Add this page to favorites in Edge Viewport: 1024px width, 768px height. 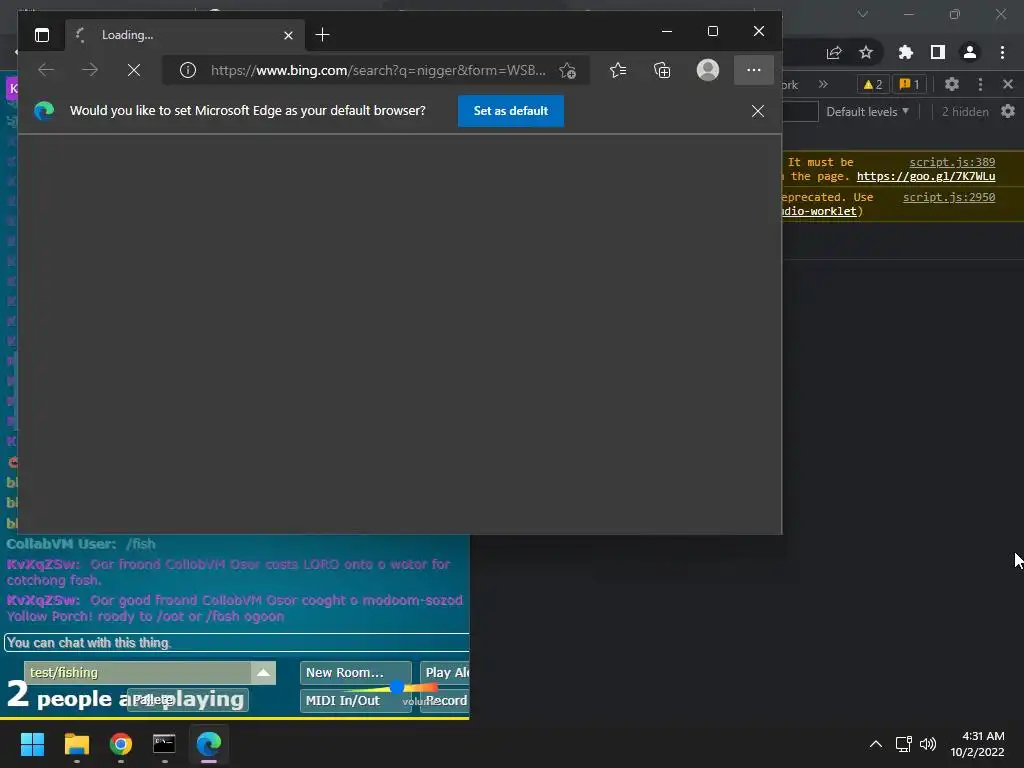click(568, 71)
